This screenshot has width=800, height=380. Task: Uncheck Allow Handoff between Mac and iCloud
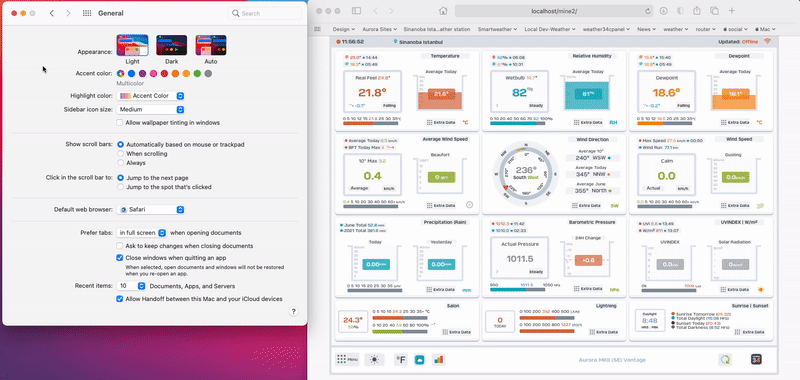pos(119,299)
